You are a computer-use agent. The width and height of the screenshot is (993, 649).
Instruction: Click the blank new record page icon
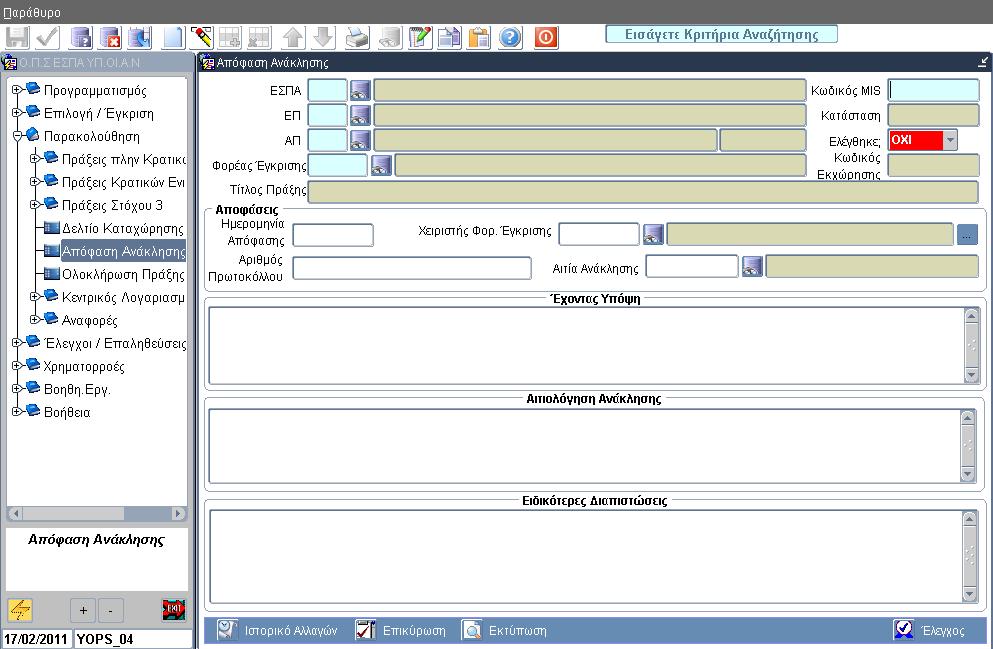tap(173, 37)
